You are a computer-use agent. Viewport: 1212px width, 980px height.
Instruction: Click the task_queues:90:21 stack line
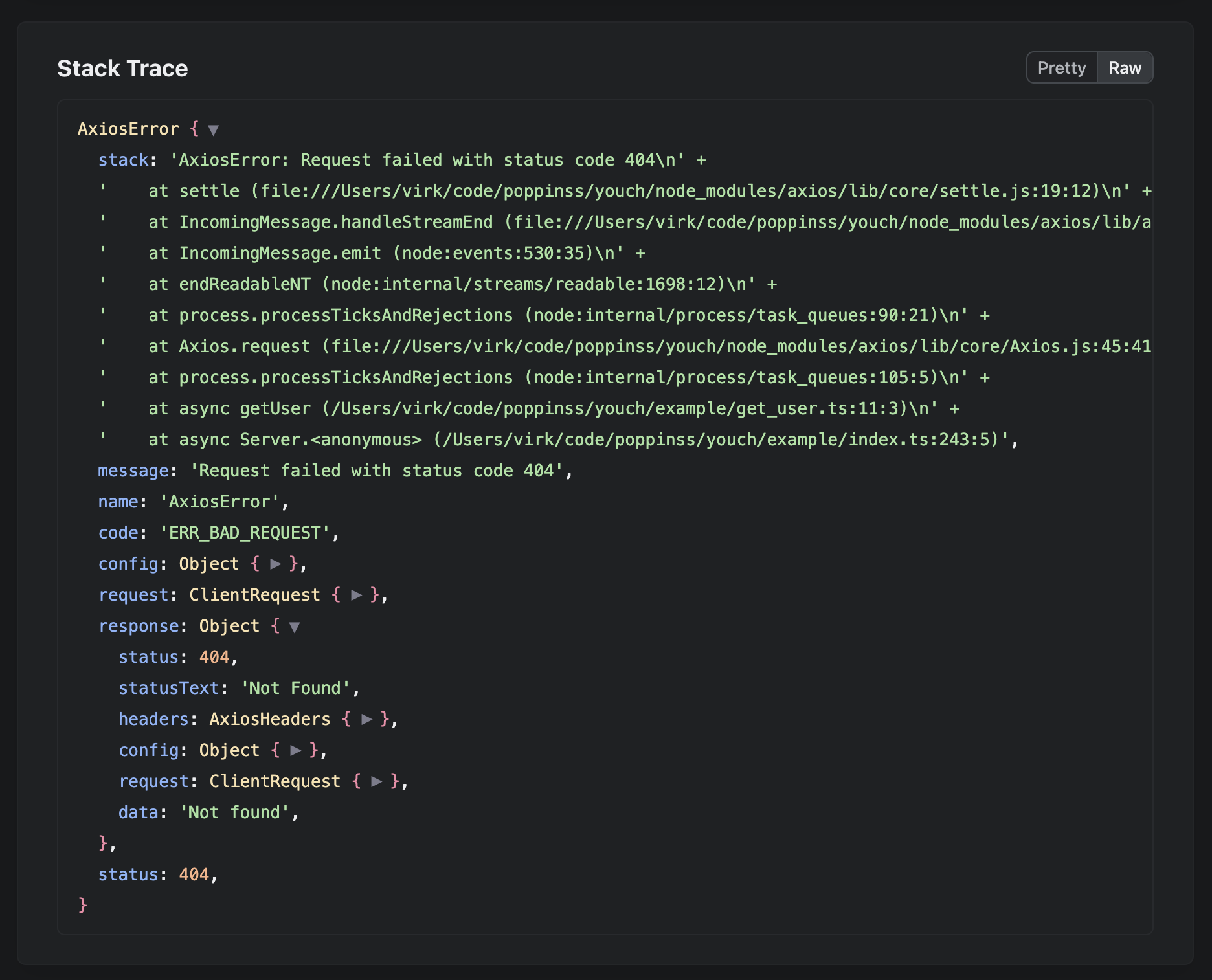[544, 315]
